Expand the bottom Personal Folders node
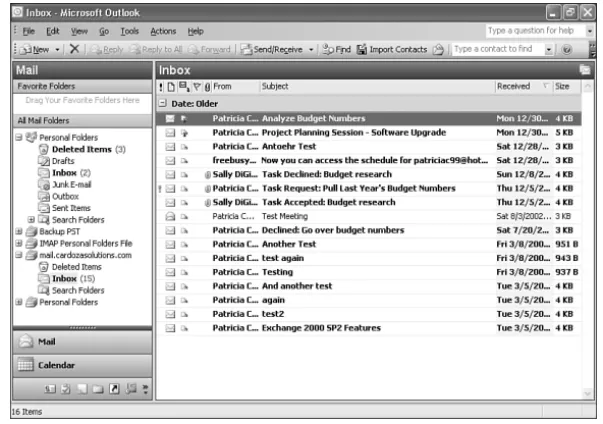 (x=18, y=302)
